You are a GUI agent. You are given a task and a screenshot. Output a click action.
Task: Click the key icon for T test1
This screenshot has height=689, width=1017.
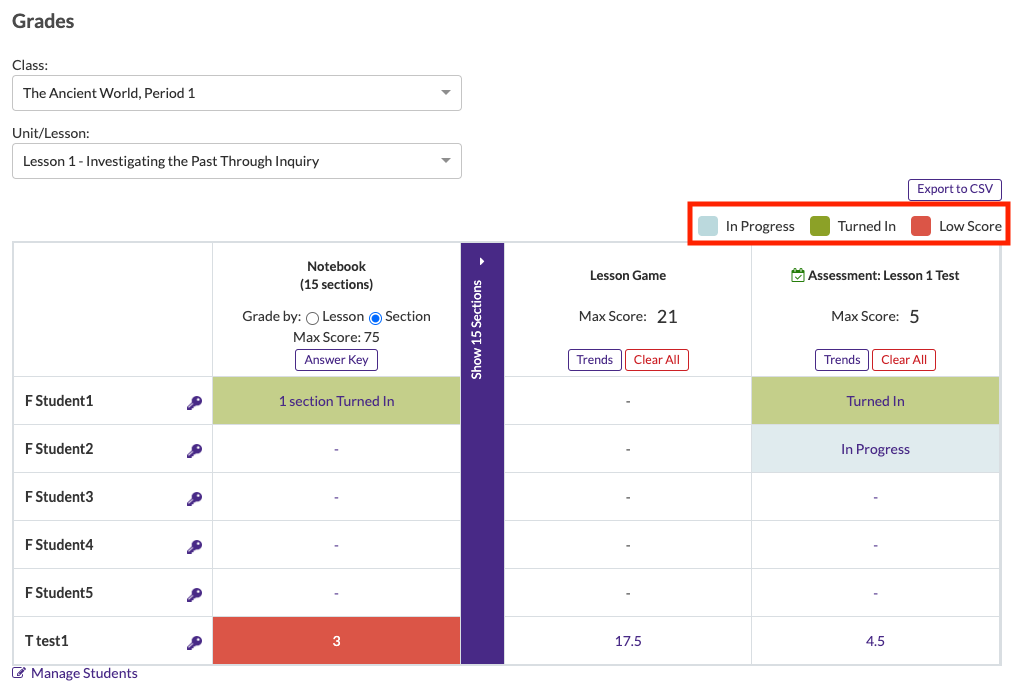click(x=194, y=643)
